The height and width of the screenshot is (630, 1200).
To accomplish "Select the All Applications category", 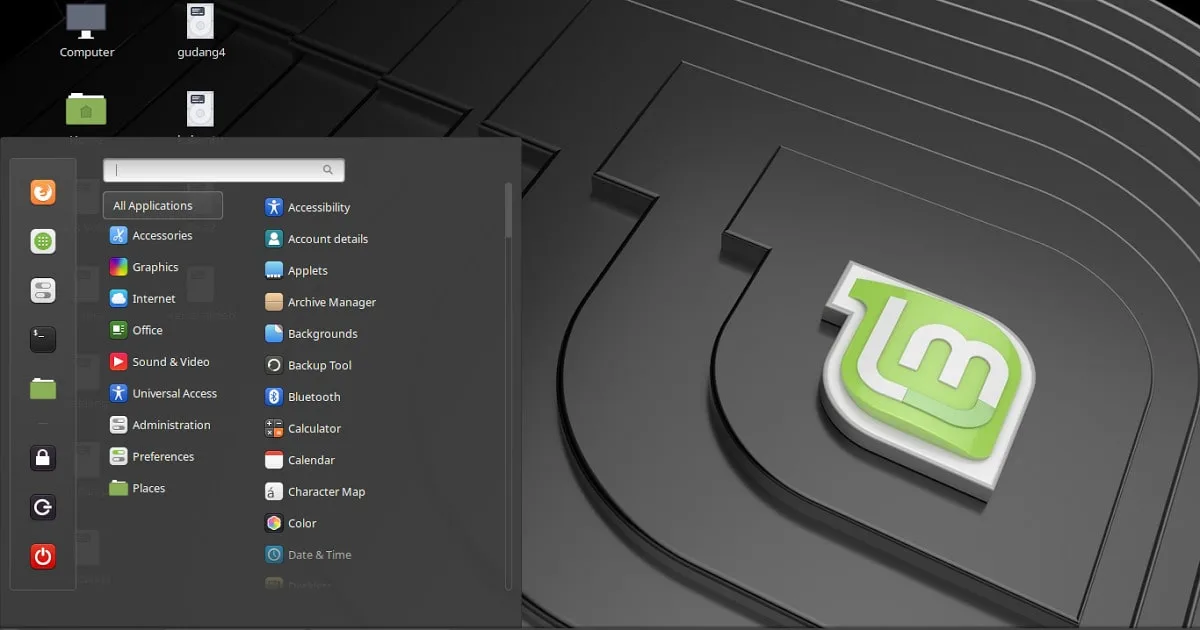I will [163, 206].
